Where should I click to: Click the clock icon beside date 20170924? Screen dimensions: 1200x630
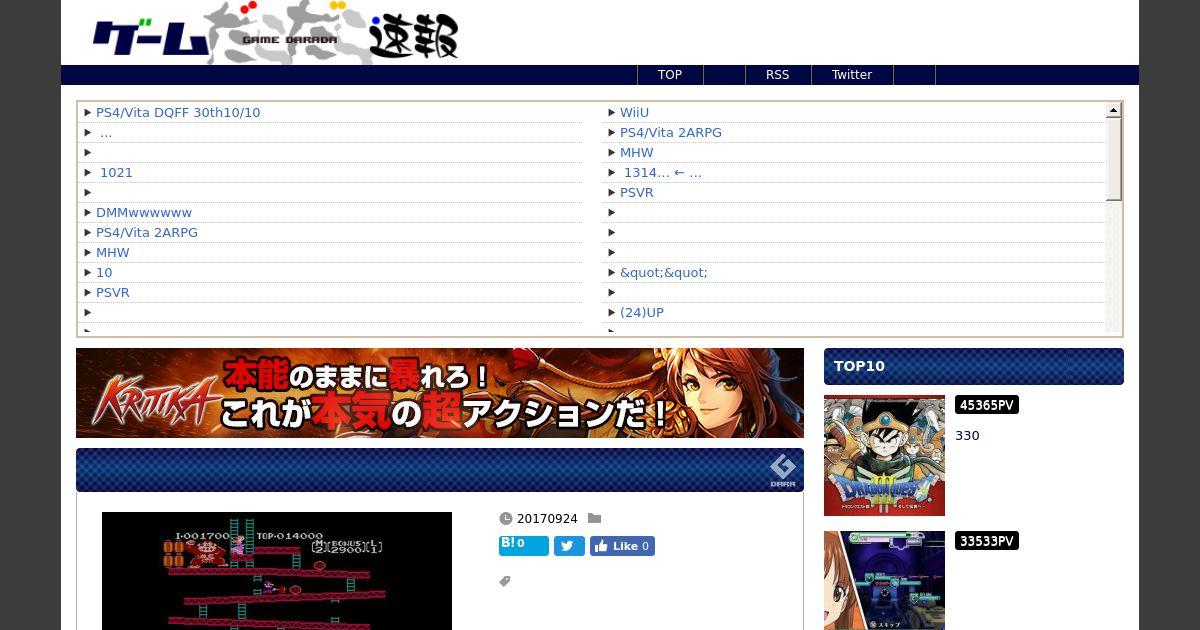tap(506, 519)
